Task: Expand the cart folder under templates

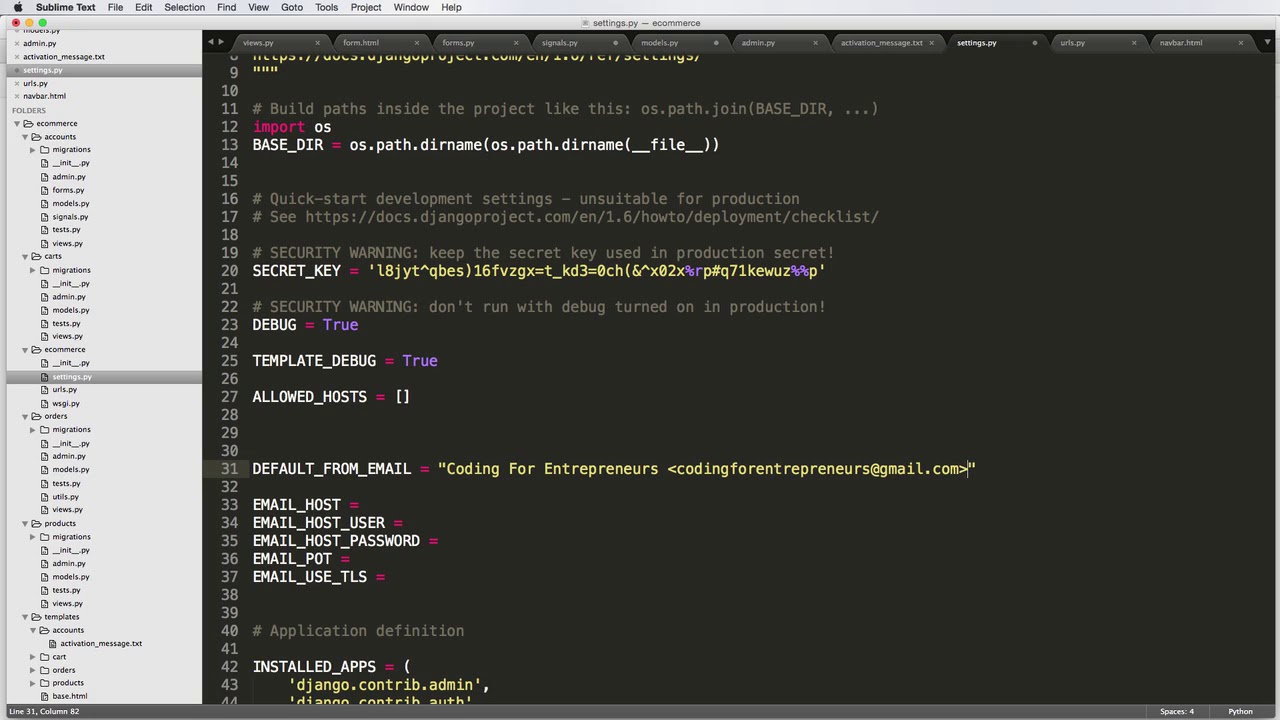Action: (33, 657)
